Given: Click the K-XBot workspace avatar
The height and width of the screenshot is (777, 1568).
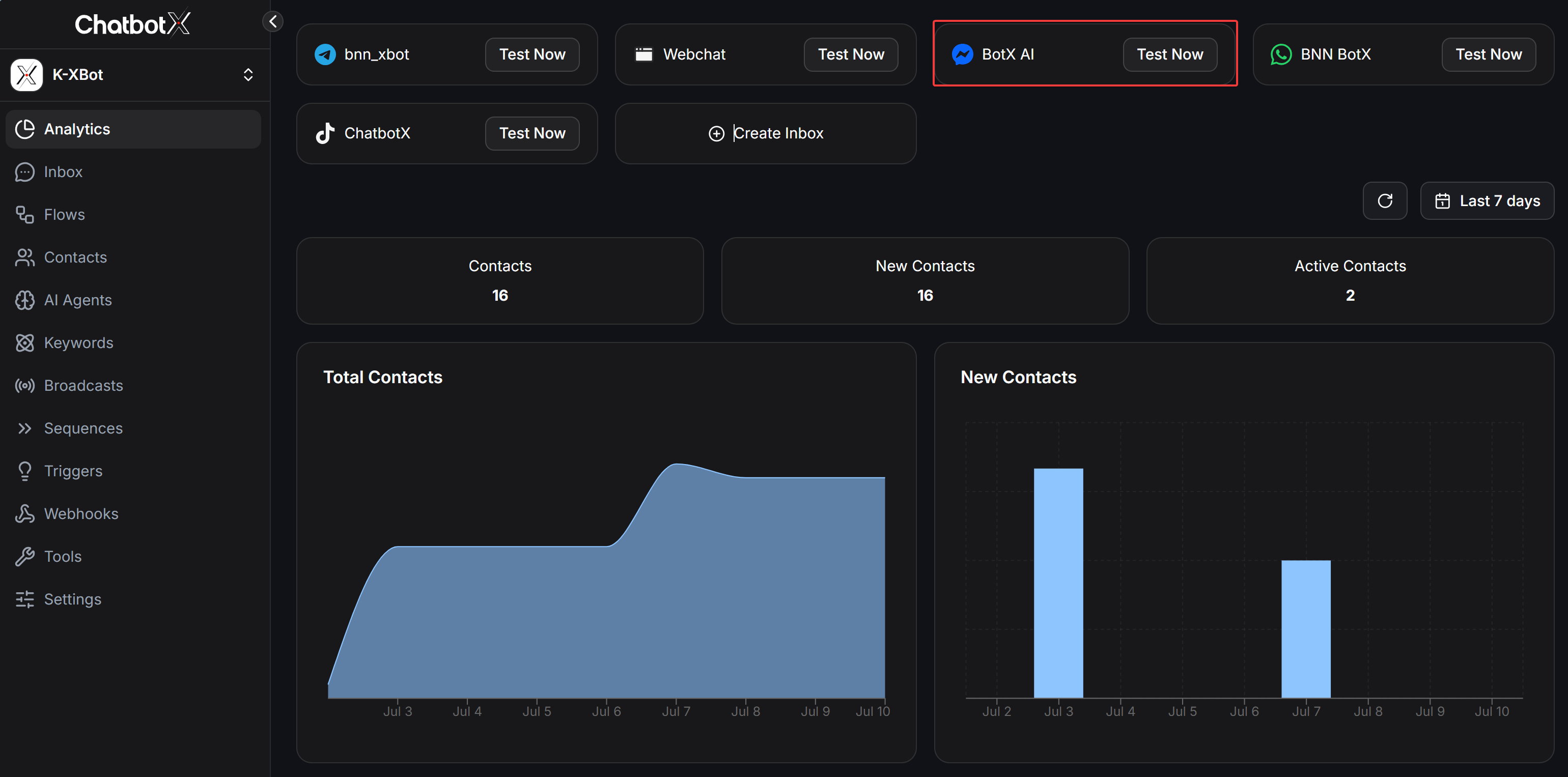Looking at the screenshot, I should click(26, 75).
